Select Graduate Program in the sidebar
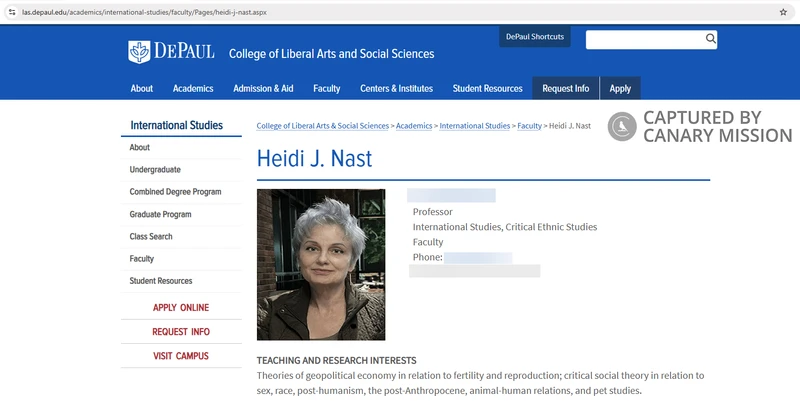The width and height of the screenshot is (800, 405). coord(160,214)
